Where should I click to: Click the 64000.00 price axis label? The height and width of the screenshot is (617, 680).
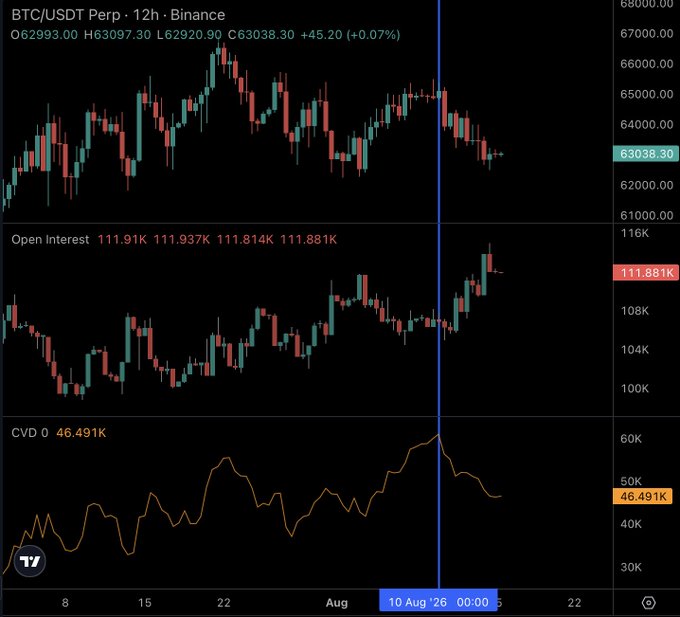coord(646,124)
